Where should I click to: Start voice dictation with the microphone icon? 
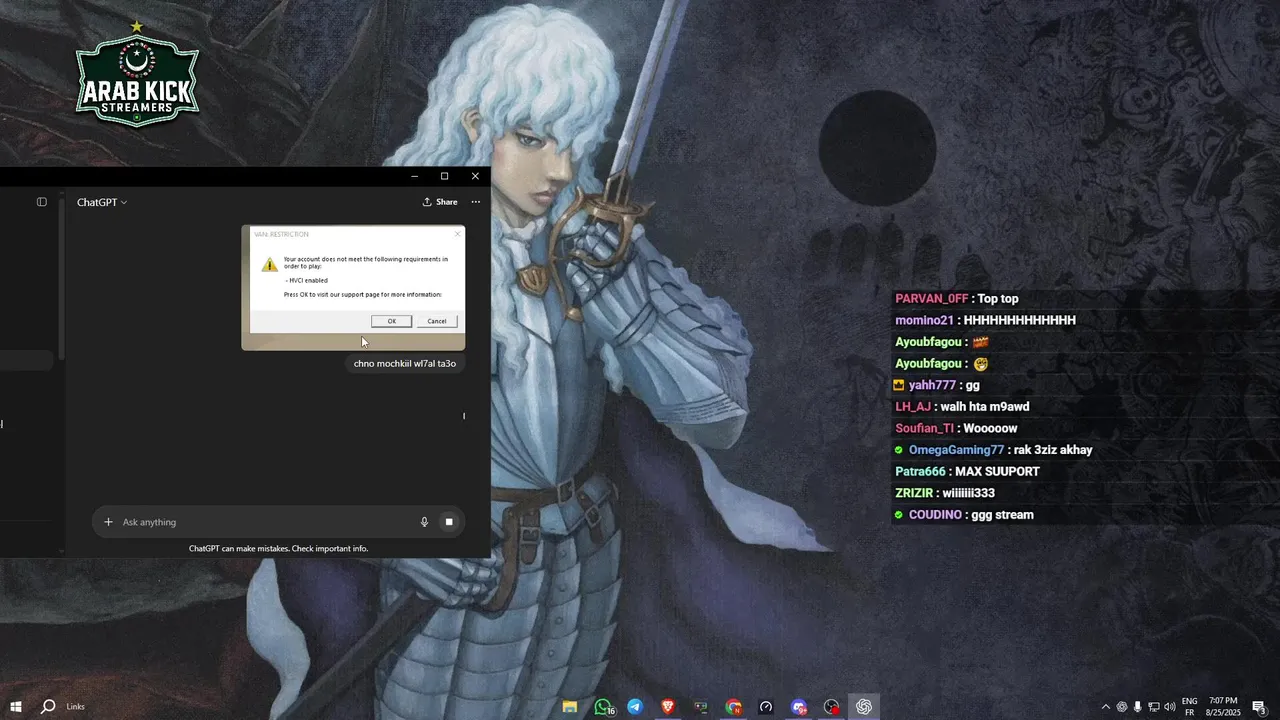(x=424, y=522)
